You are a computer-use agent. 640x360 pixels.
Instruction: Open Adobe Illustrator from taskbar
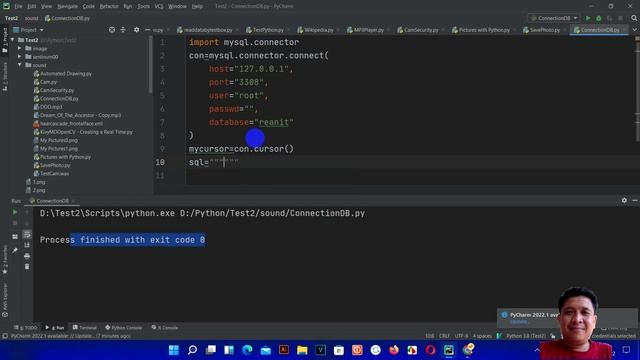[284, 350]
